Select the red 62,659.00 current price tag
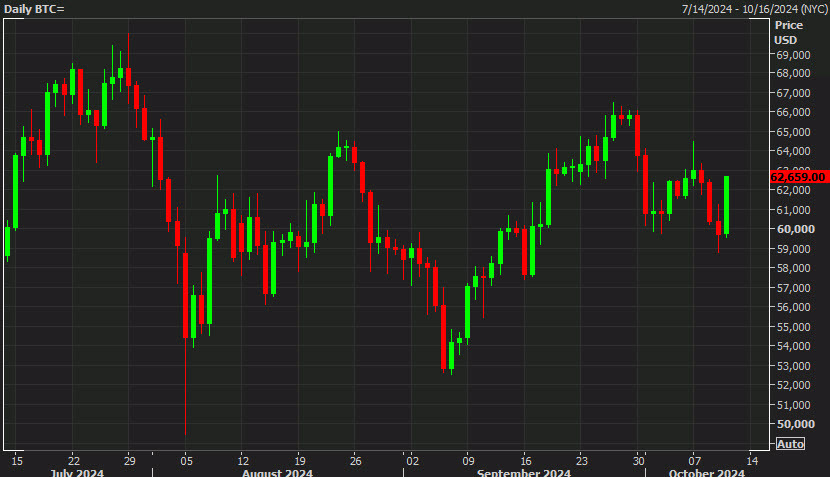The height and width of the screenshot is (477, 830). coord(798,177)
